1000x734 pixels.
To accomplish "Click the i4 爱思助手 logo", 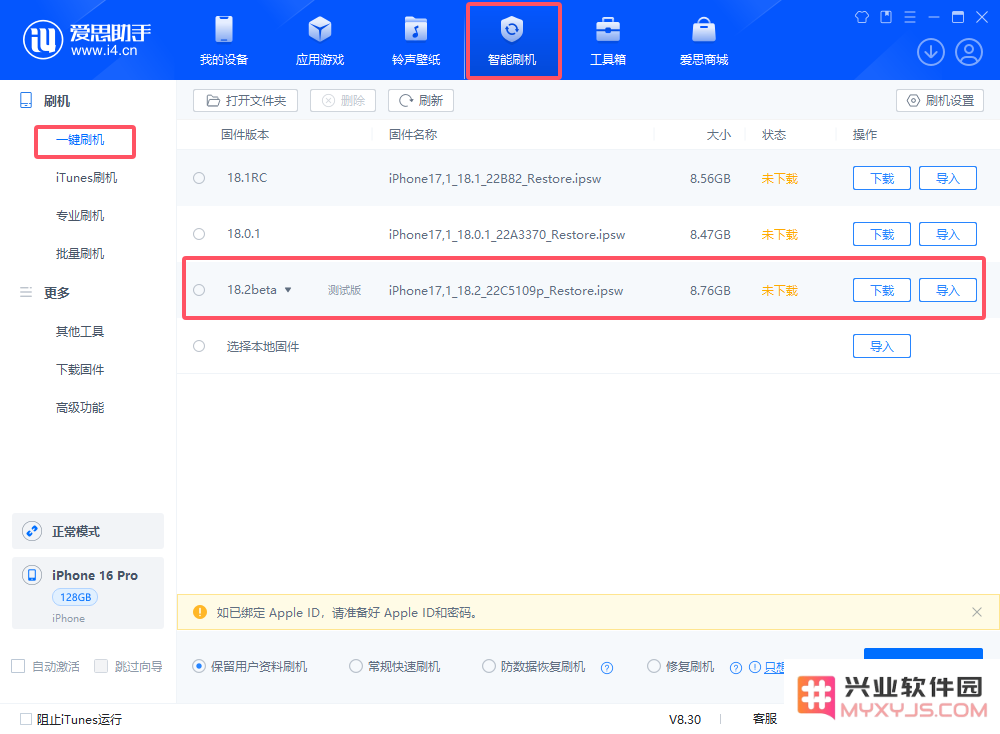I will [87, 40].
